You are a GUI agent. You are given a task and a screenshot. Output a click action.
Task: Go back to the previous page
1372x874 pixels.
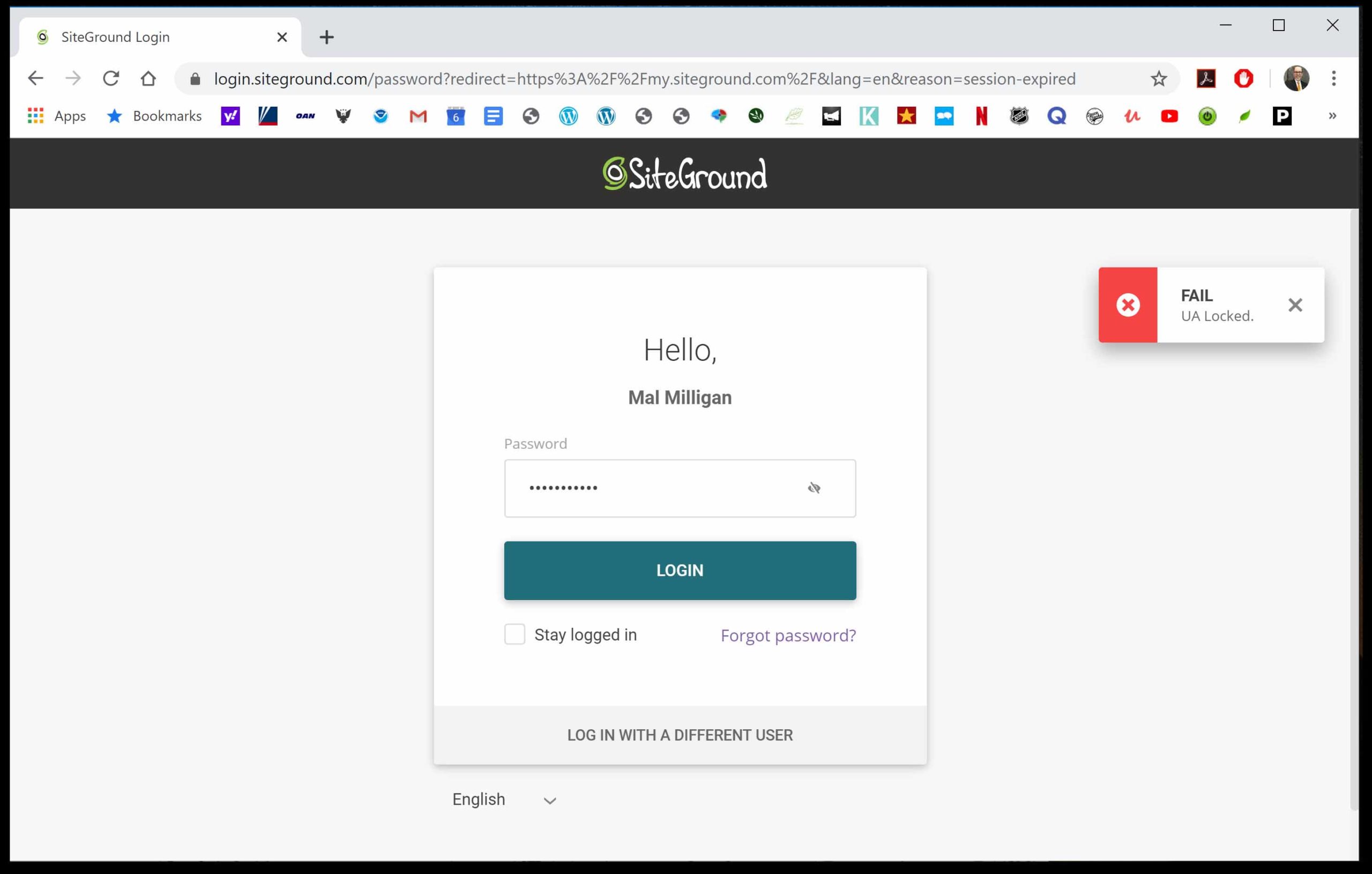pos(35,78)
